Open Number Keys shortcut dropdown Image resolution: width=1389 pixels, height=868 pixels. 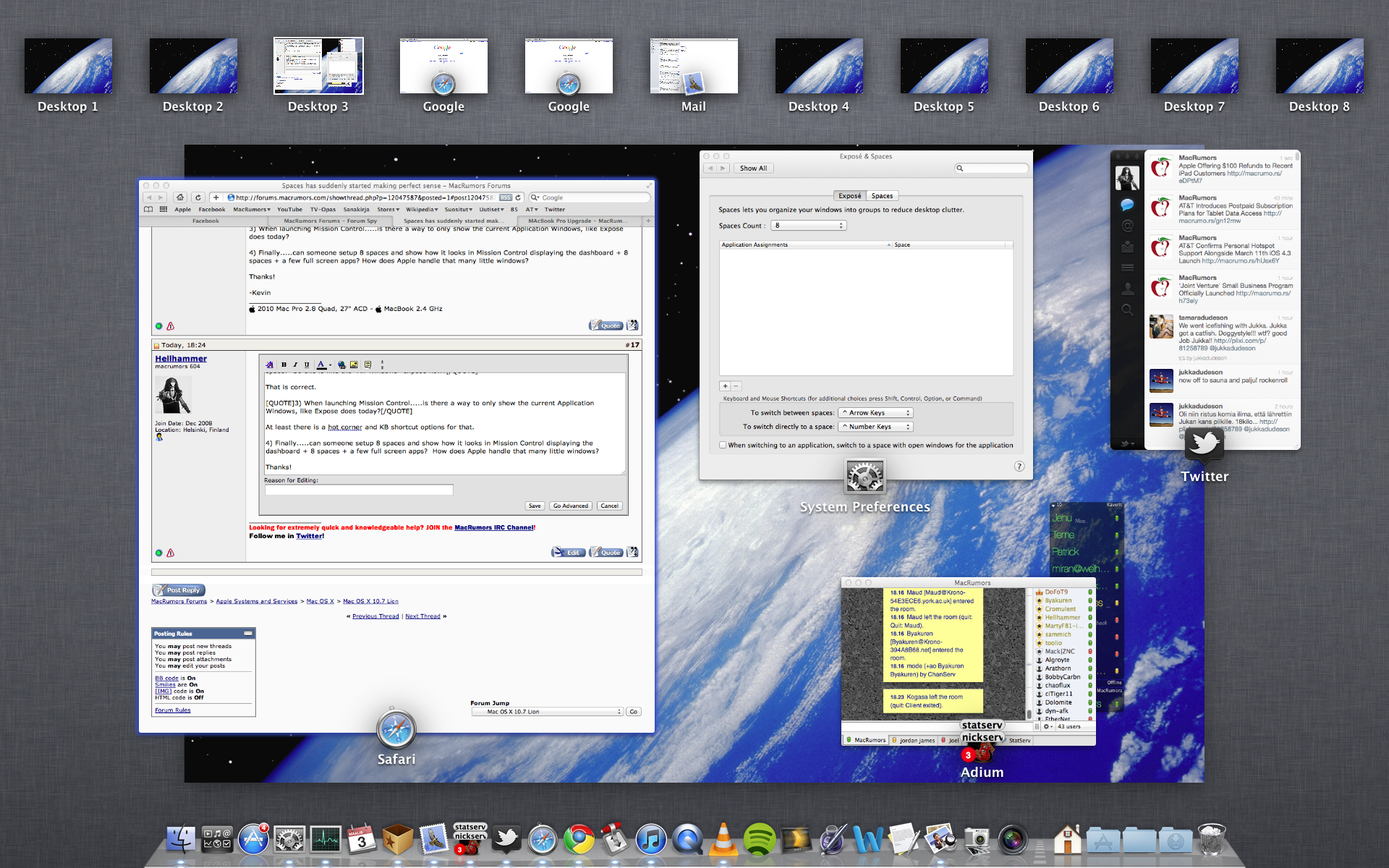[875, 427]
